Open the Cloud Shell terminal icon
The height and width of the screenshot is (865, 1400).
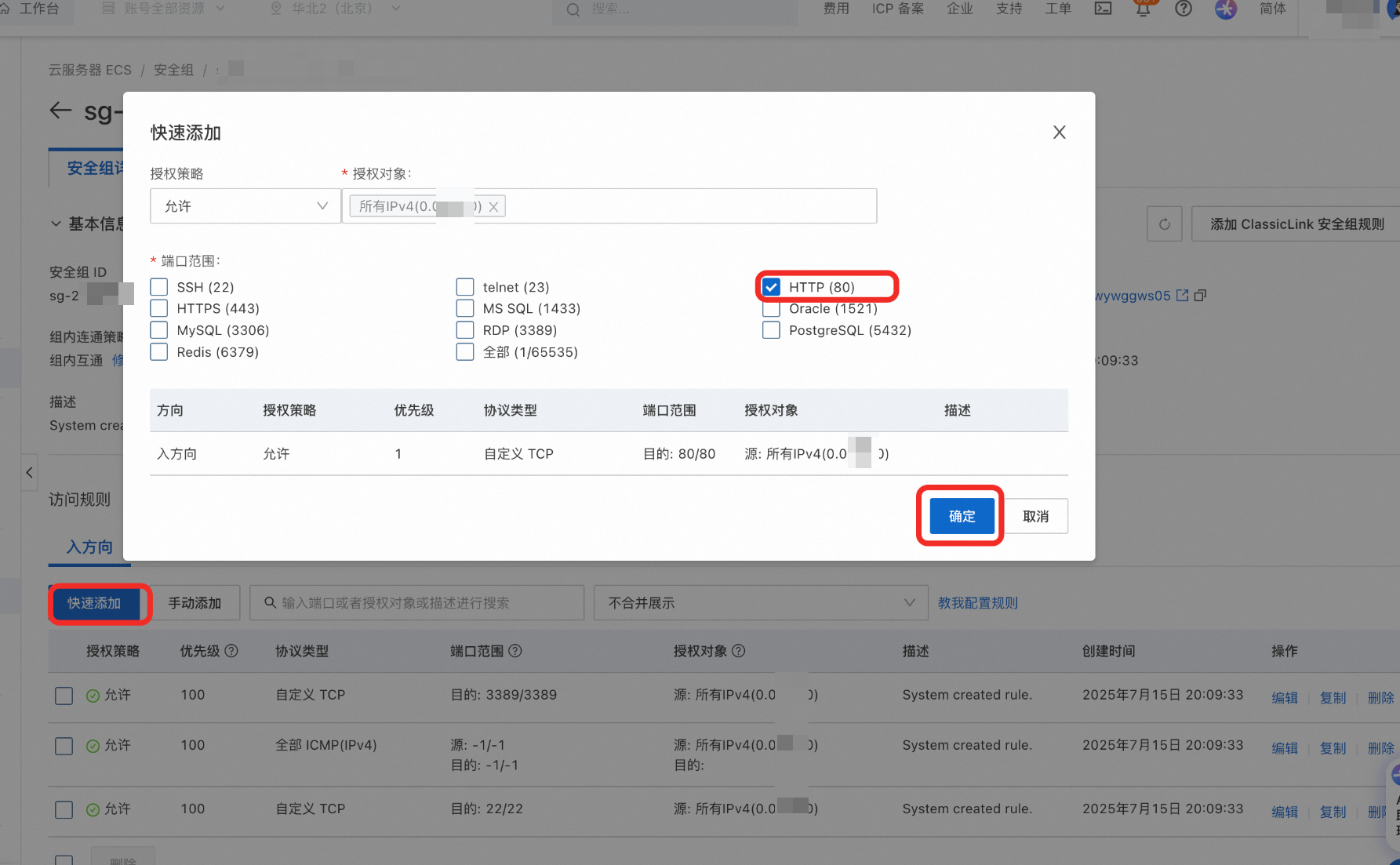coord(1103,9)
